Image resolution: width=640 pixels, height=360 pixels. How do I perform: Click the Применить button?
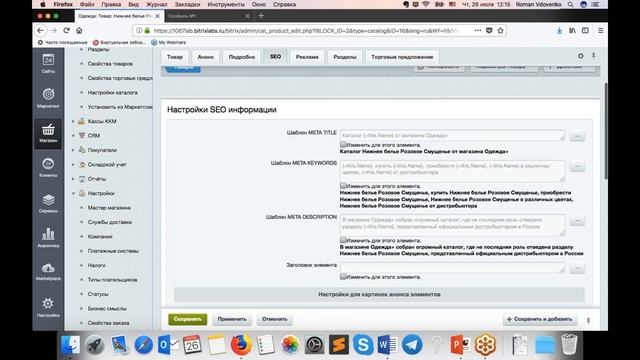(232, 319)
